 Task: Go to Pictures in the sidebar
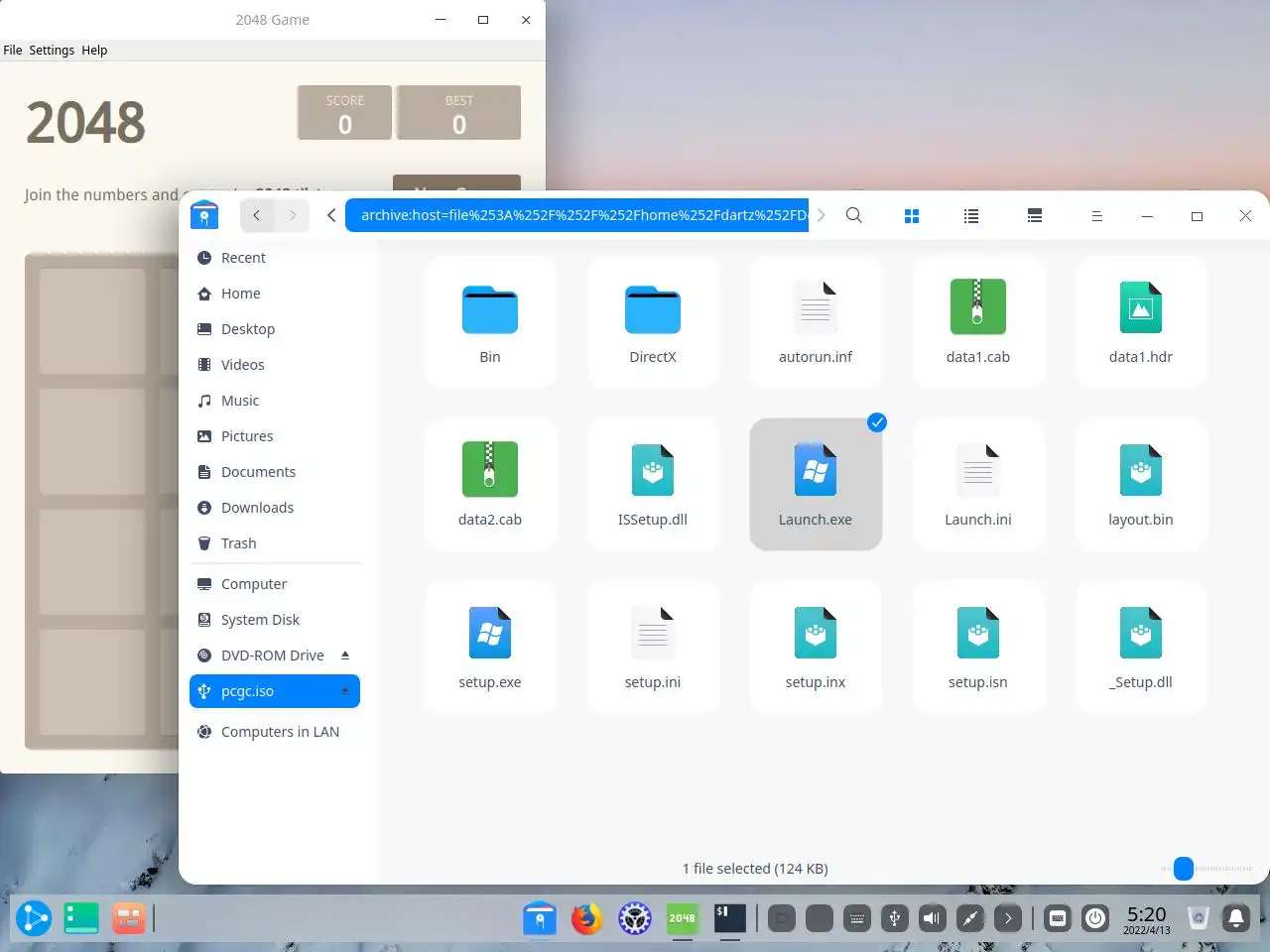point(274,436)
